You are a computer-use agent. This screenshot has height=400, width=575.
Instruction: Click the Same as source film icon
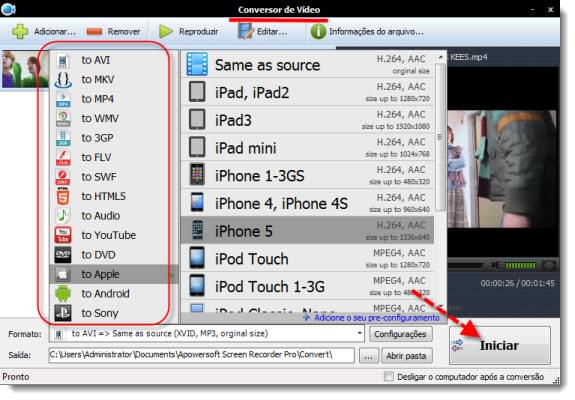(x=197, y=65)
